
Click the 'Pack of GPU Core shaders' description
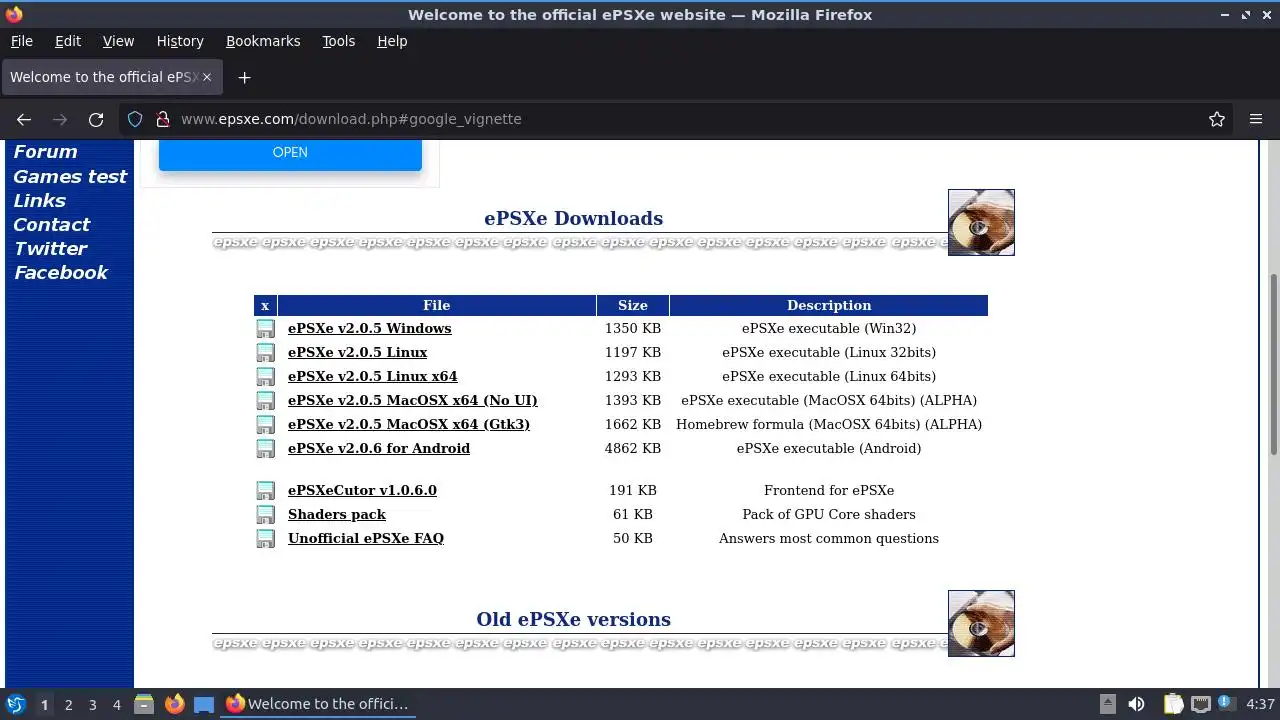[x=829, y=514]
